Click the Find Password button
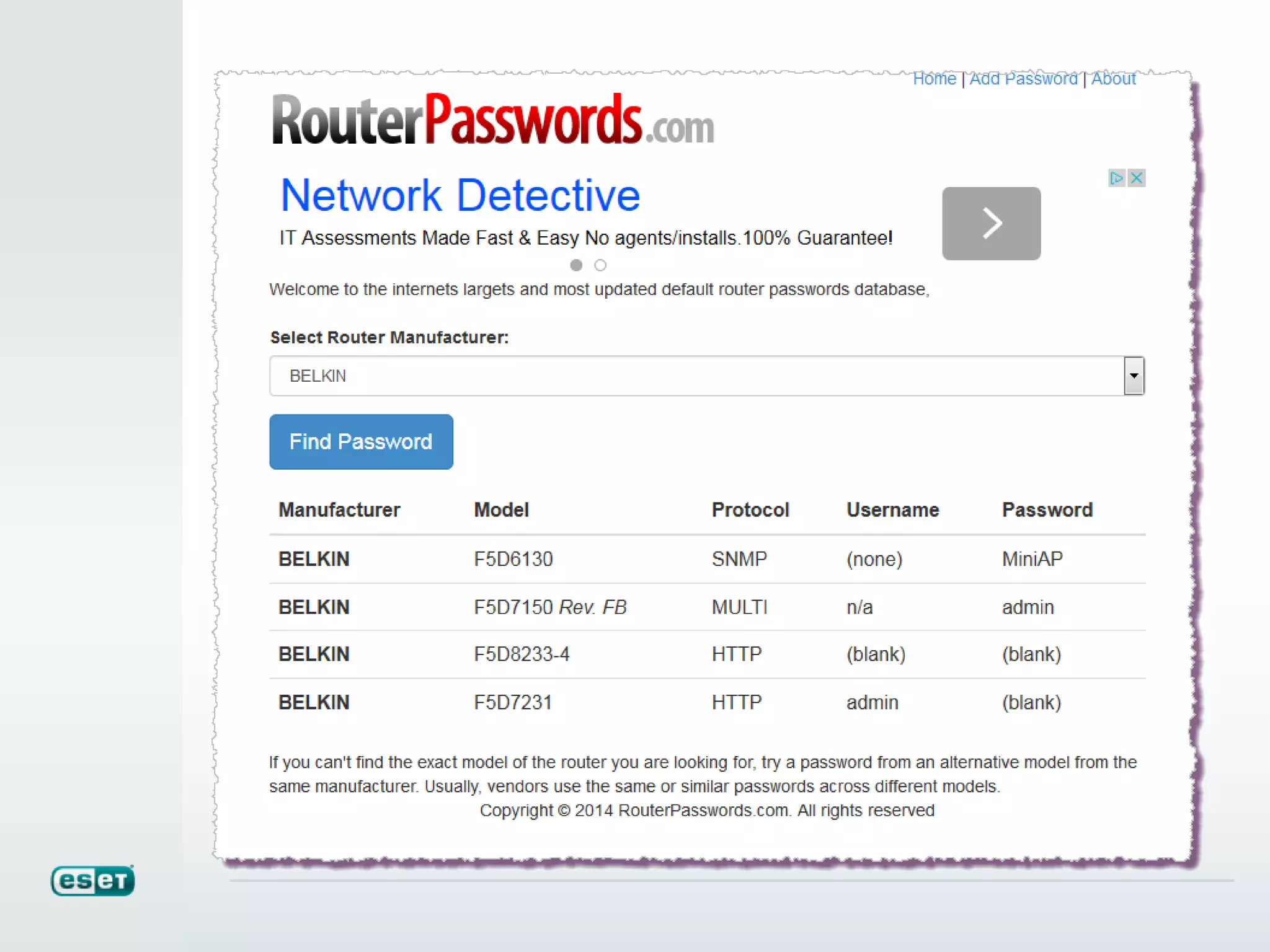This screenshot has height=952, width=1270. 361,442
